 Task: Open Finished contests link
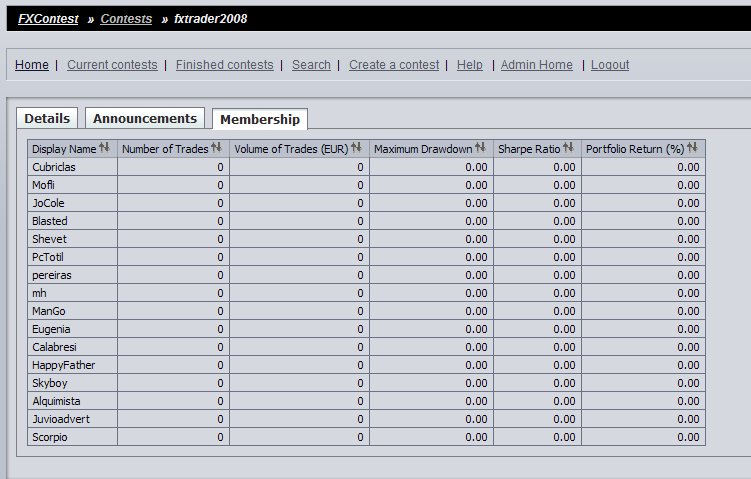pos(225,65)
